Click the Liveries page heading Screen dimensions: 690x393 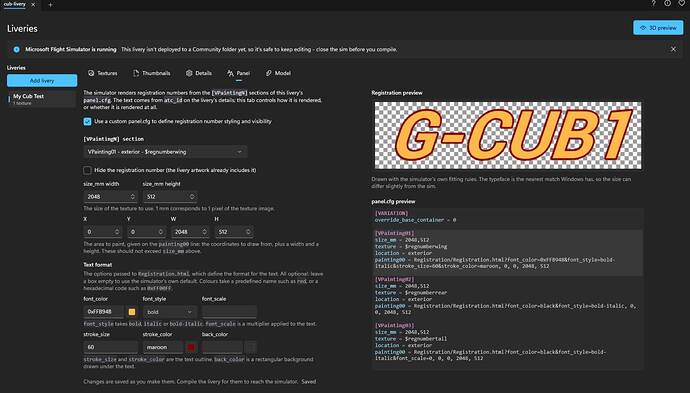(x=22, y=29)
